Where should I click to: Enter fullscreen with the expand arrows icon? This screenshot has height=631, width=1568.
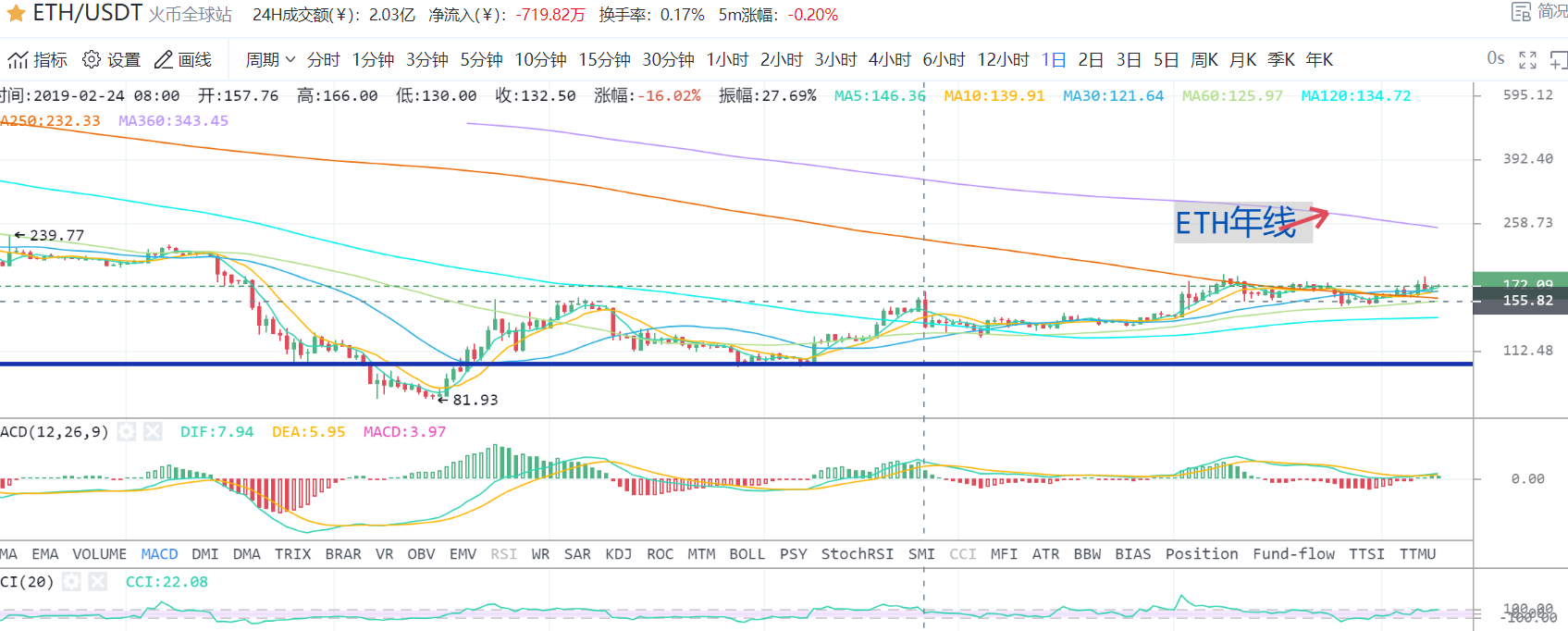1527,60
